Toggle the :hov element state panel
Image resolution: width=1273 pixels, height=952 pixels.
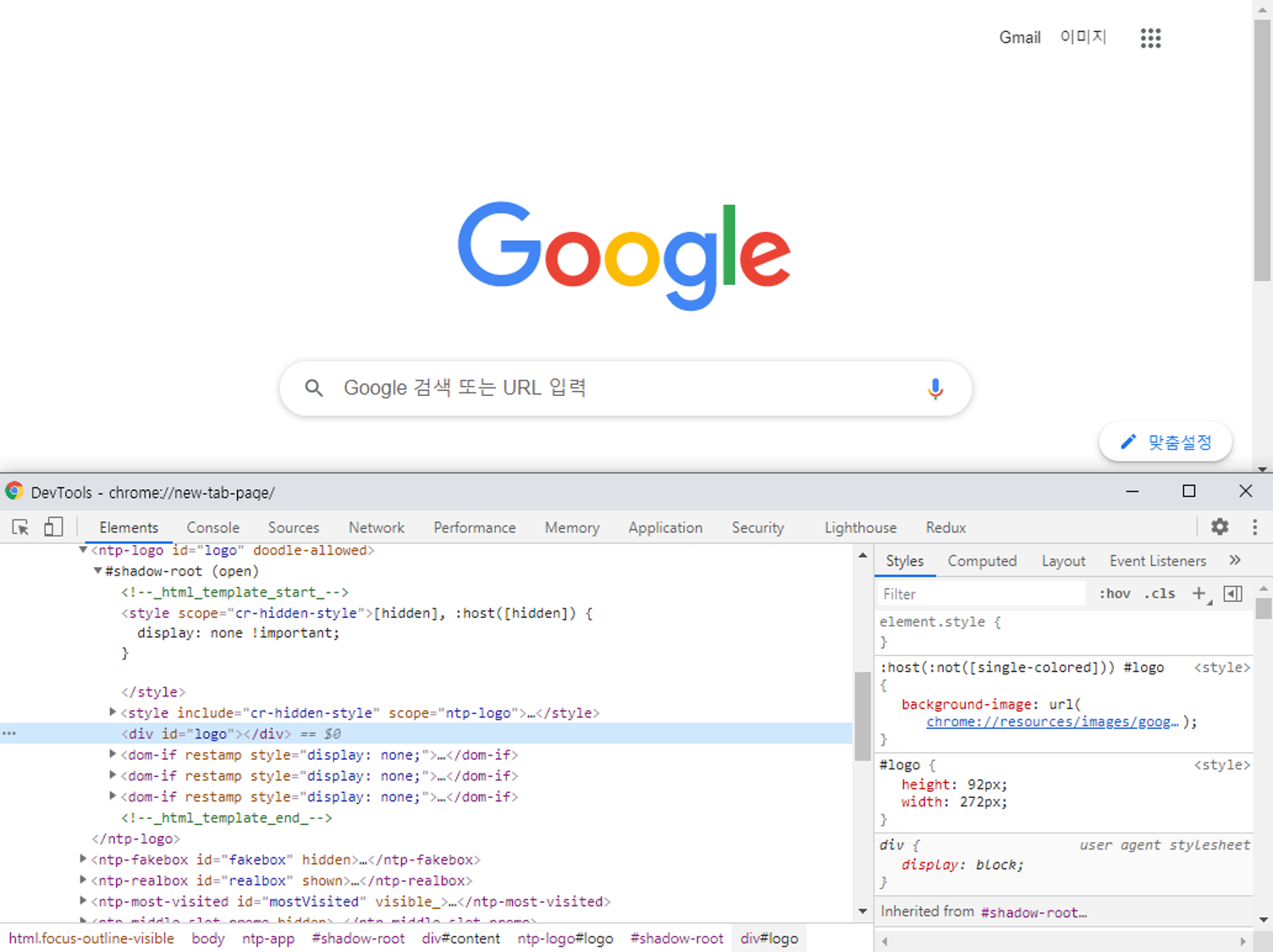[x=1115, y=594]
